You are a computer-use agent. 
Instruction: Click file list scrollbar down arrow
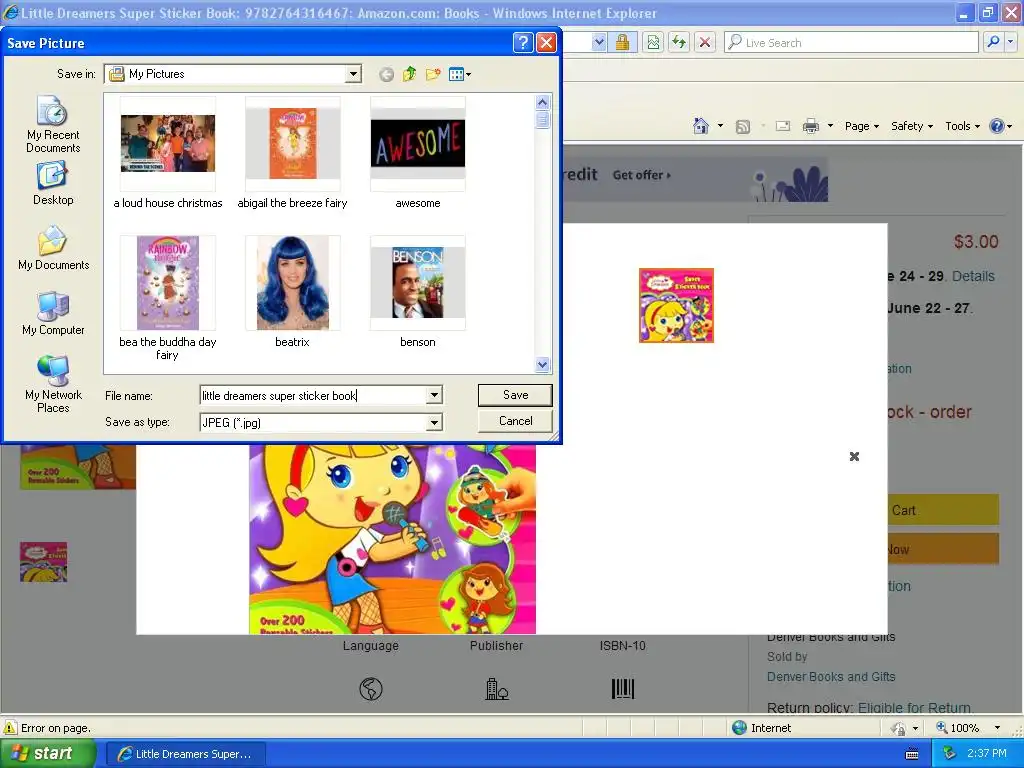pos(543,365)
